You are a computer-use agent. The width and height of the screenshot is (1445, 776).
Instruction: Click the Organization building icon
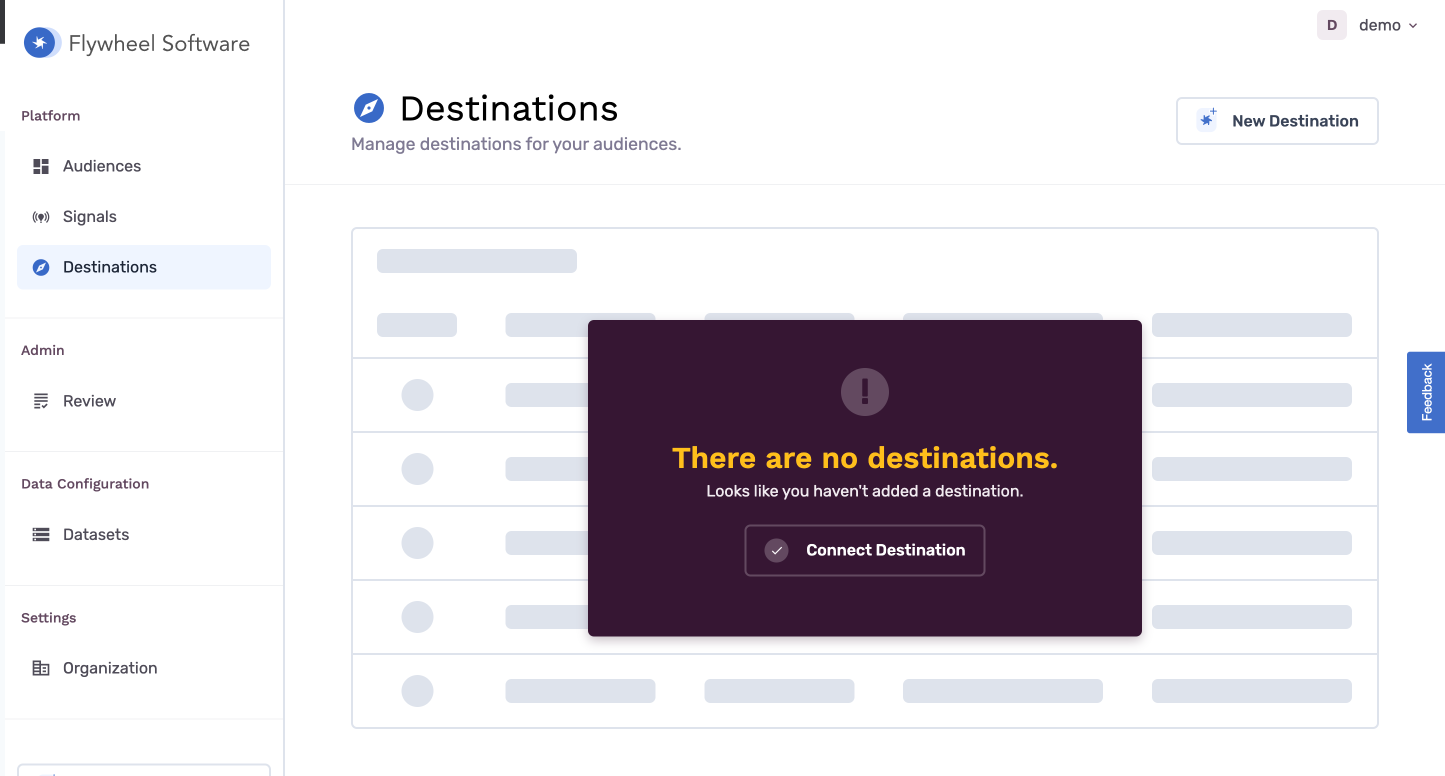(41, 668)
